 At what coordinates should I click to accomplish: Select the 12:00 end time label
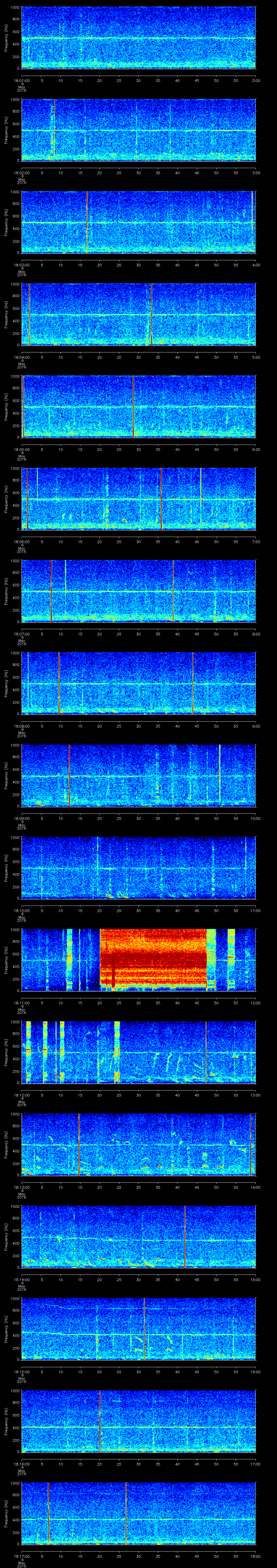(255, 1003)
